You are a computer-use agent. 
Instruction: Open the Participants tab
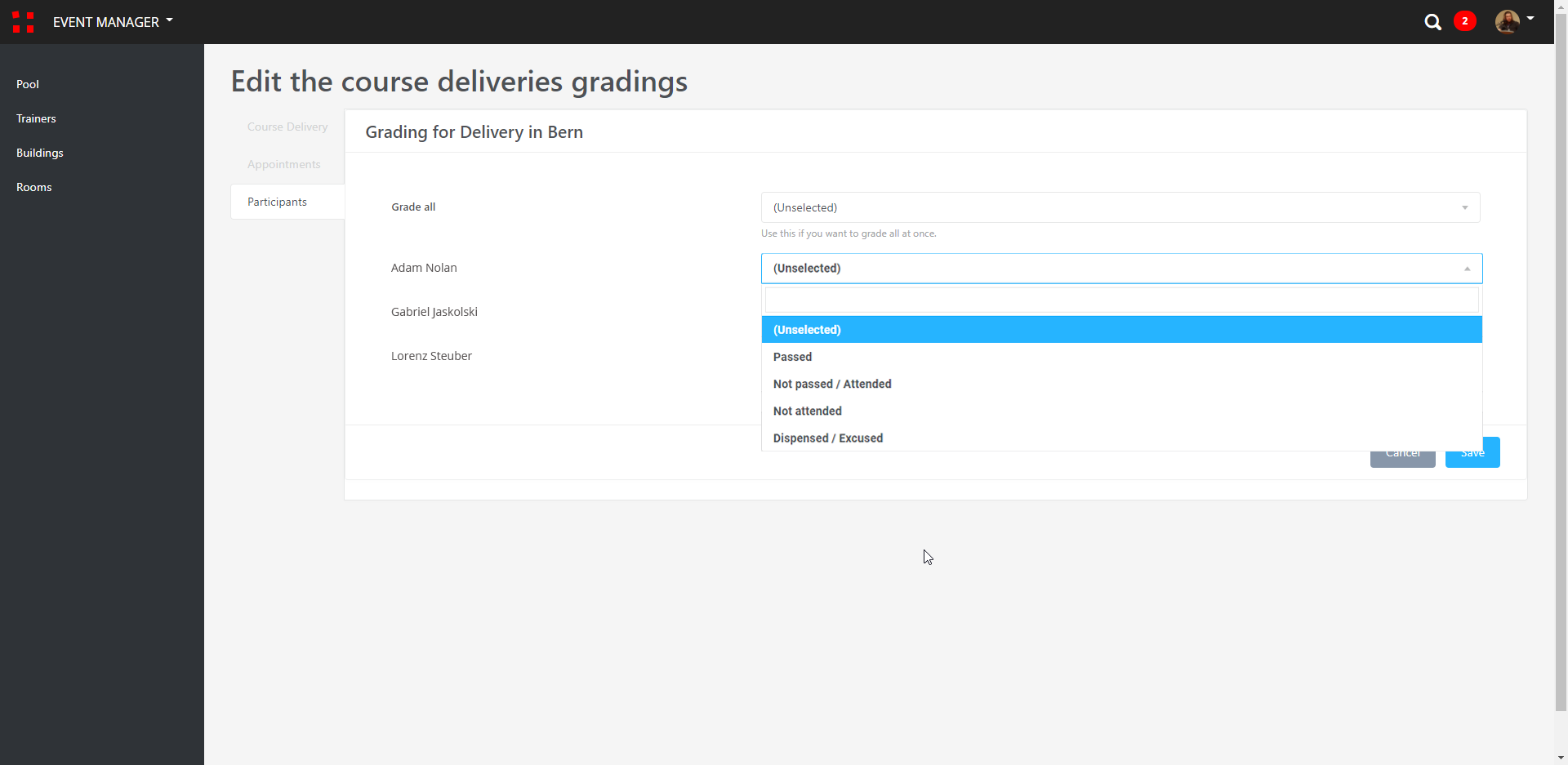[277, 202]
